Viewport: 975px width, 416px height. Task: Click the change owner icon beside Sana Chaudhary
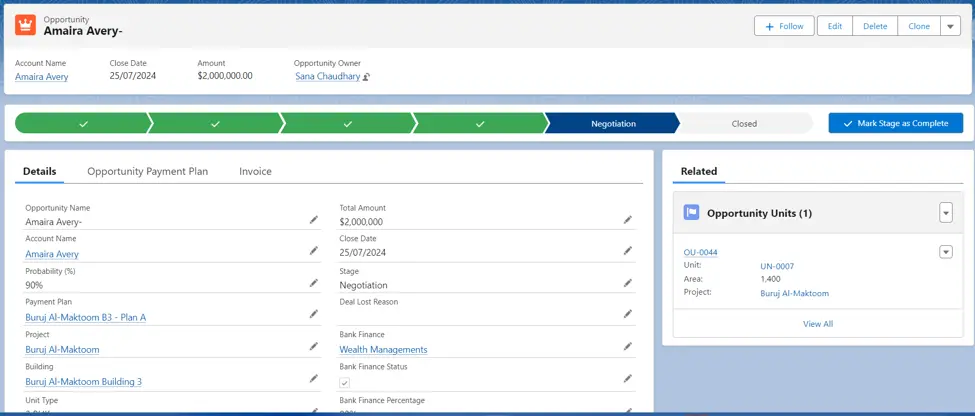[x=367, y=77]
